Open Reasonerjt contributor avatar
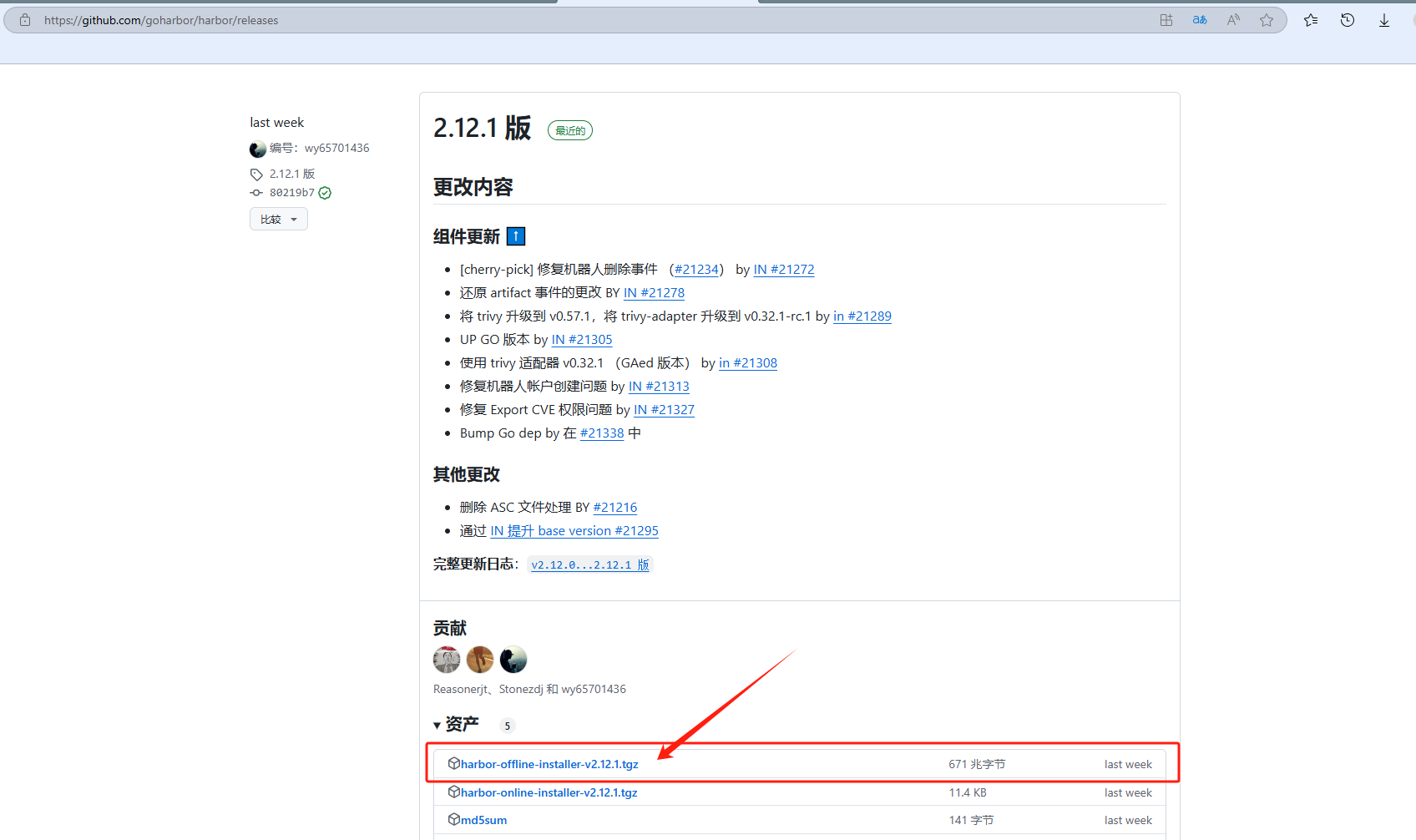Image resolution: width=1416 pixels, height=840 pixels. tap(447, 660)
